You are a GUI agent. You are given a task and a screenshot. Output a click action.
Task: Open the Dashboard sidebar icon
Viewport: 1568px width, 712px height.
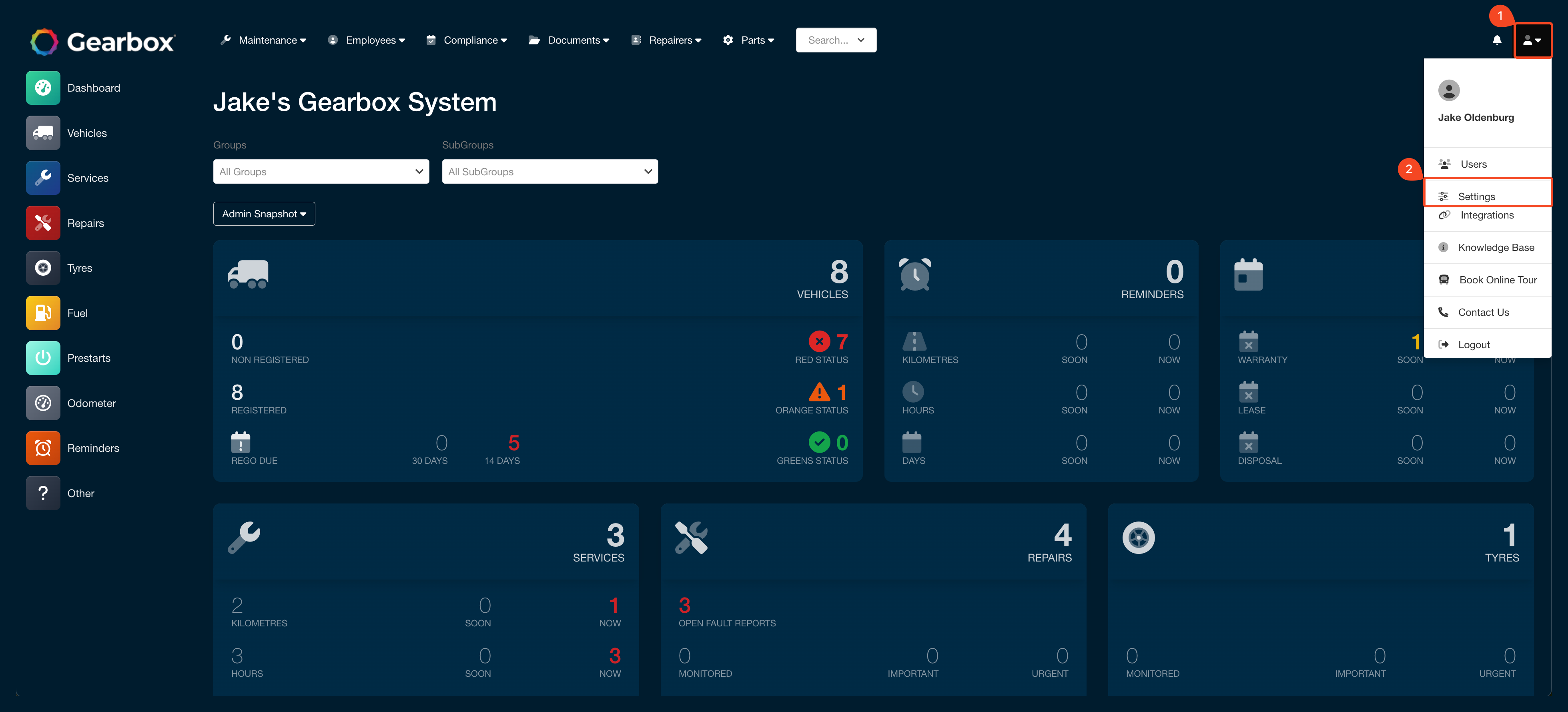pos(42,88)
